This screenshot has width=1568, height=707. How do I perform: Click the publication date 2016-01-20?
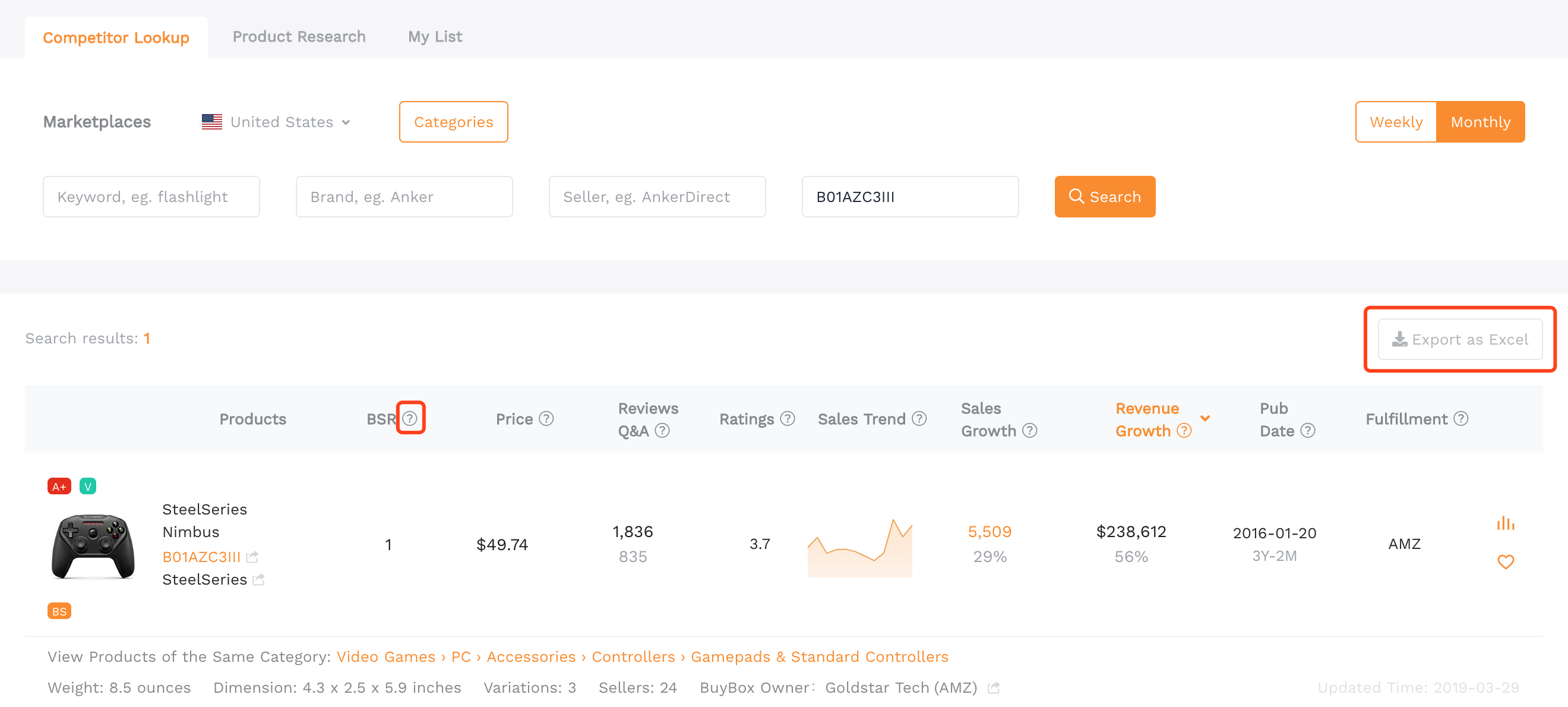tap(1275, 533)
